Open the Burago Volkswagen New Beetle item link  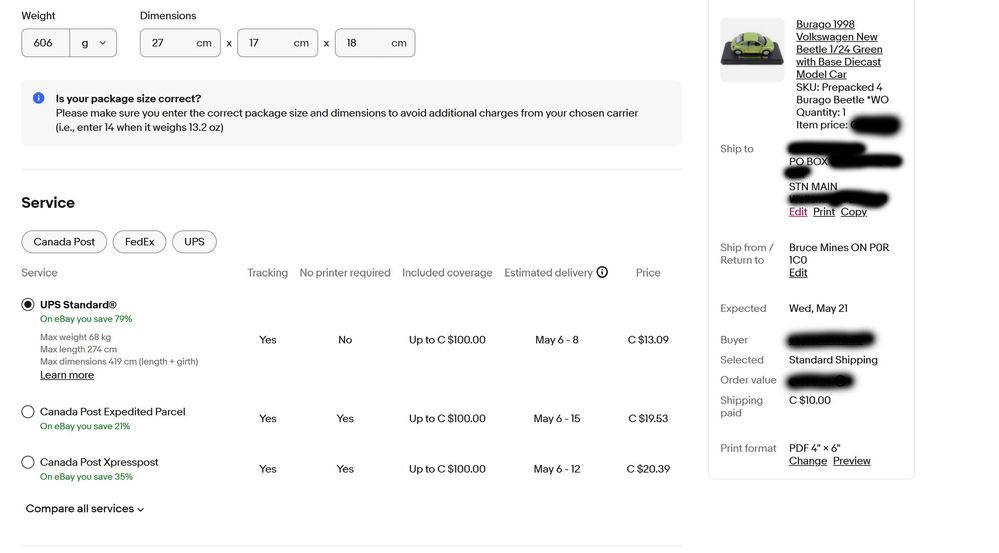point(839,49)
